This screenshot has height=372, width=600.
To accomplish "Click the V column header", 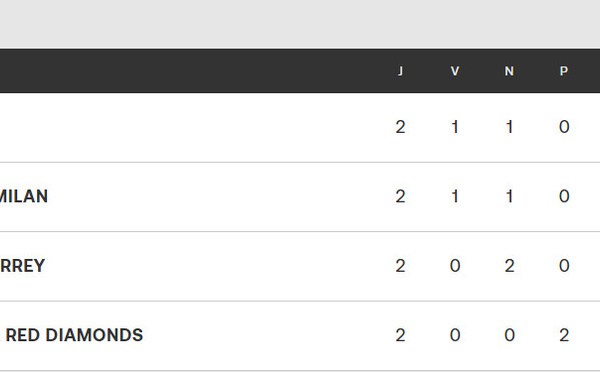I will click(x=455, y=71).
